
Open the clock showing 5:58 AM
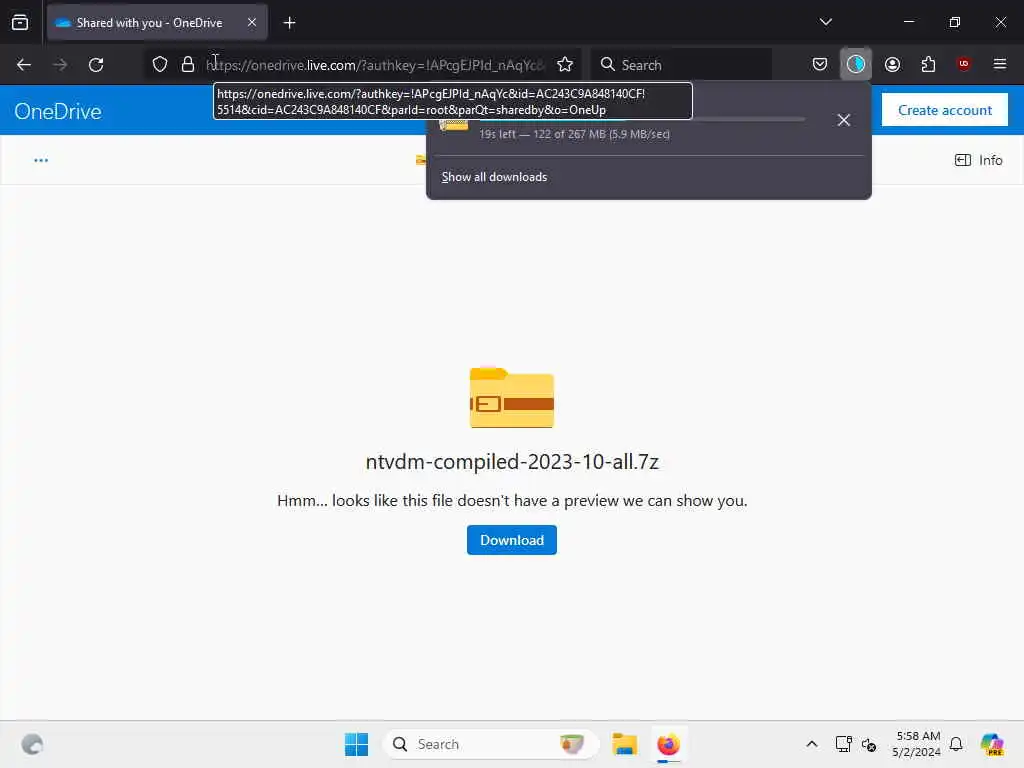pyautogui.click(x=916, y=744)
